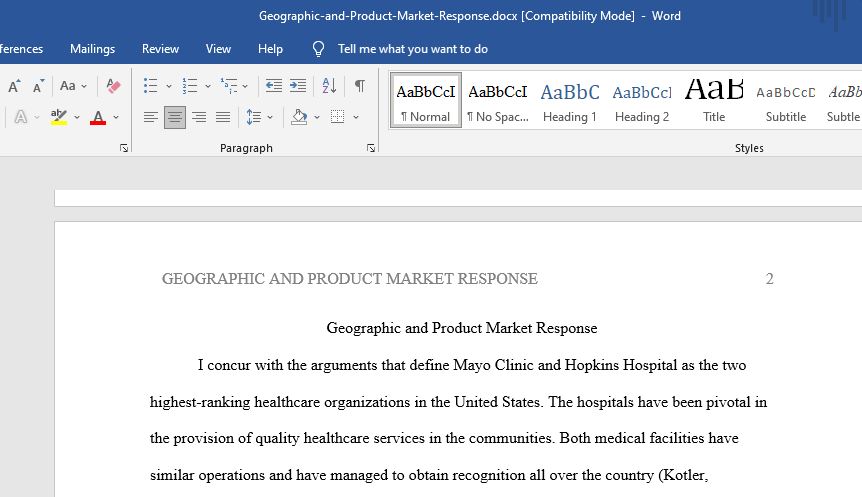The image size is (862, 497).
Task: Open the line spacing dropdown arrow
Action: coord(270,117)
